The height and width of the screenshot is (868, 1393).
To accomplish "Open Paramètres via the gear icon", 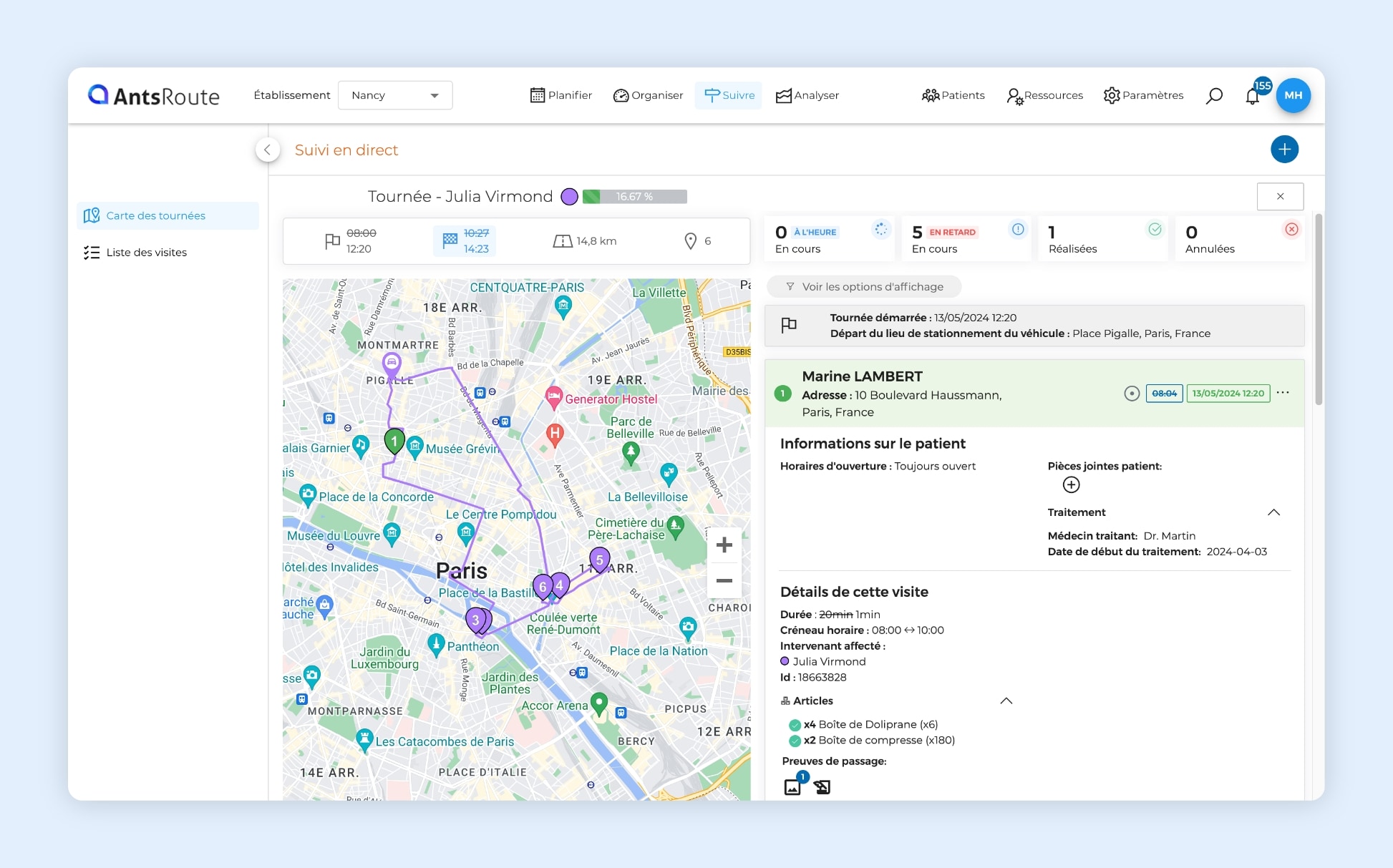I will [x=1112, y=95].
